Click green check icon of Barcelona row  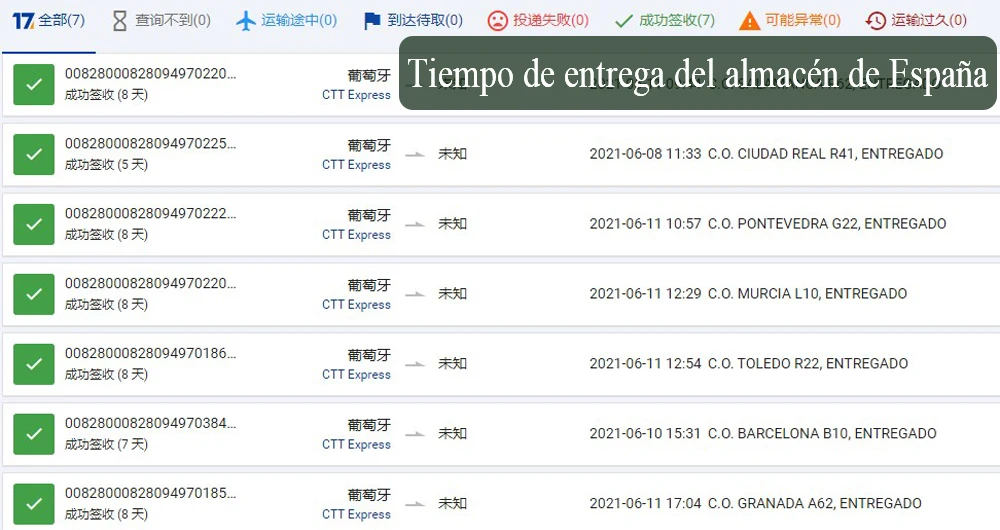pos(34,434)
